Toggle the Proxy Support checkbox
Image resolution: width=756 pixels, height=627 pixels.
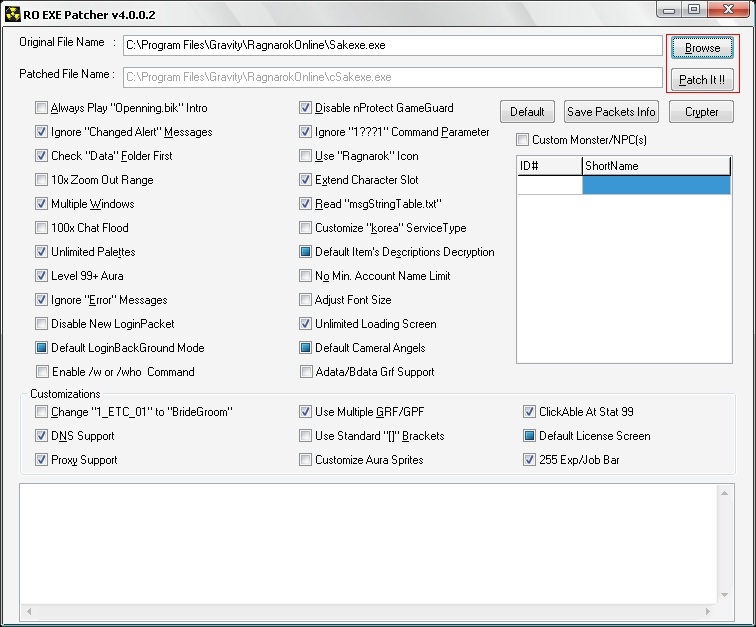coord(42,460)
